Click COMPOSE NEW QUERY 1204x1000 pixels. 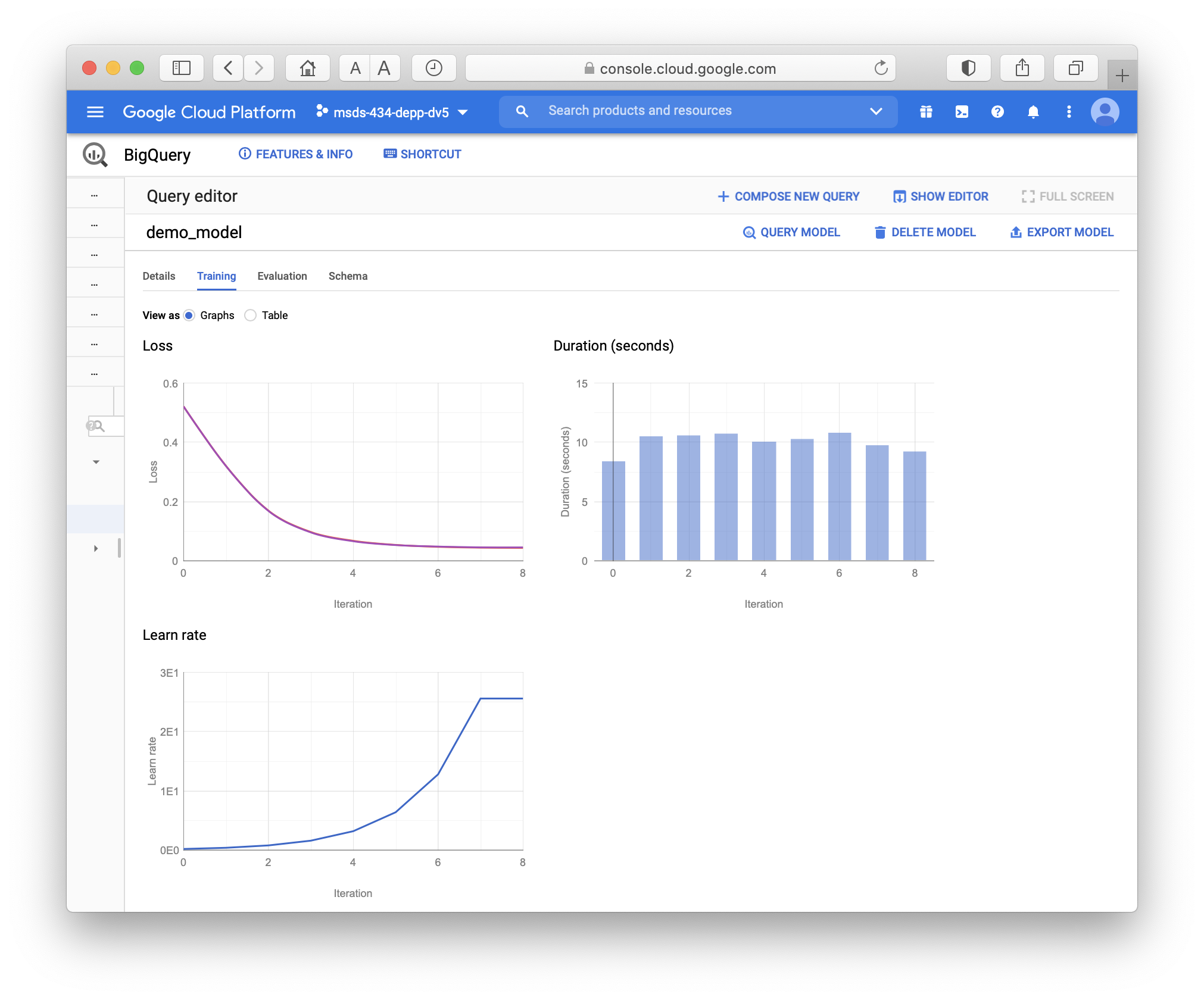(788, 196)
